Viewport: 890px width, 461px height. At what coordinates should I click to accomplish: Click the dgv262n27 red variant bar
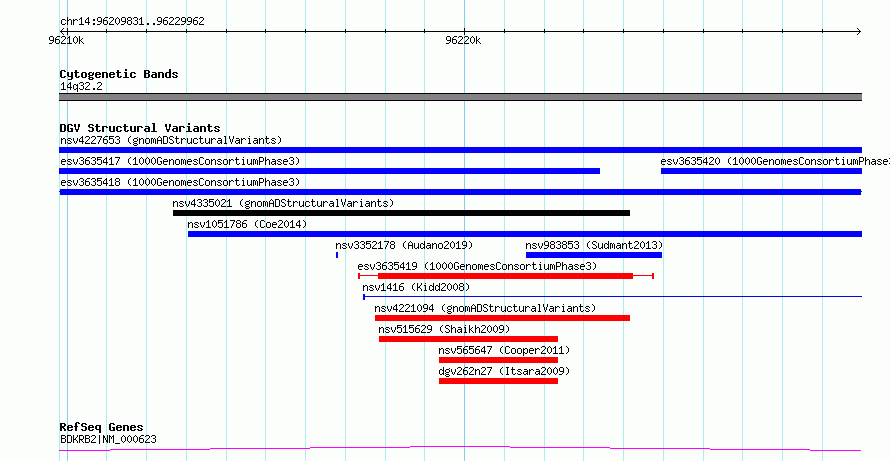[498, 381]
